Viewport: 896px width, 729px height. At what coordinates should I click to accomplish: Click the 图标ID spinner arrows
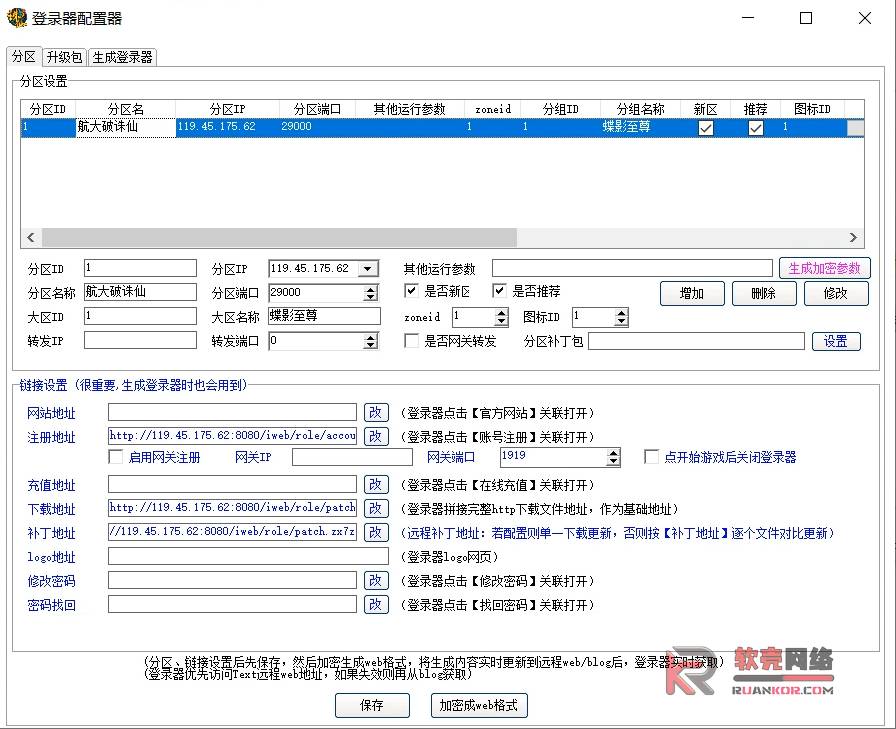[x=621, y=317]
